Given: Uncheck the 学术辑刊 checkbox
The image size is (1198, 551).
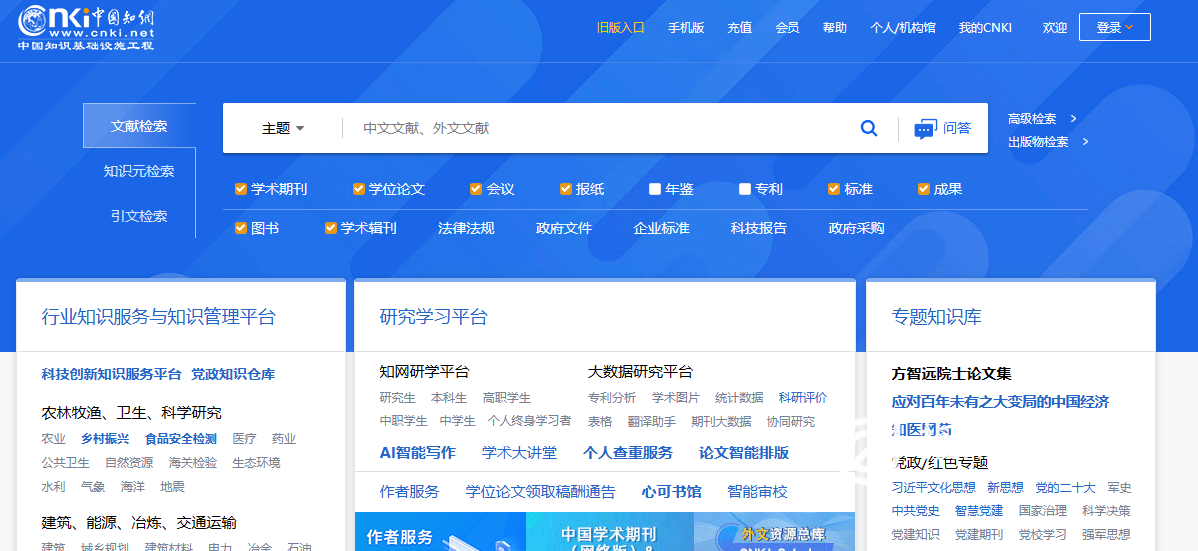Looking at the screenshot, I should (331, 228).
